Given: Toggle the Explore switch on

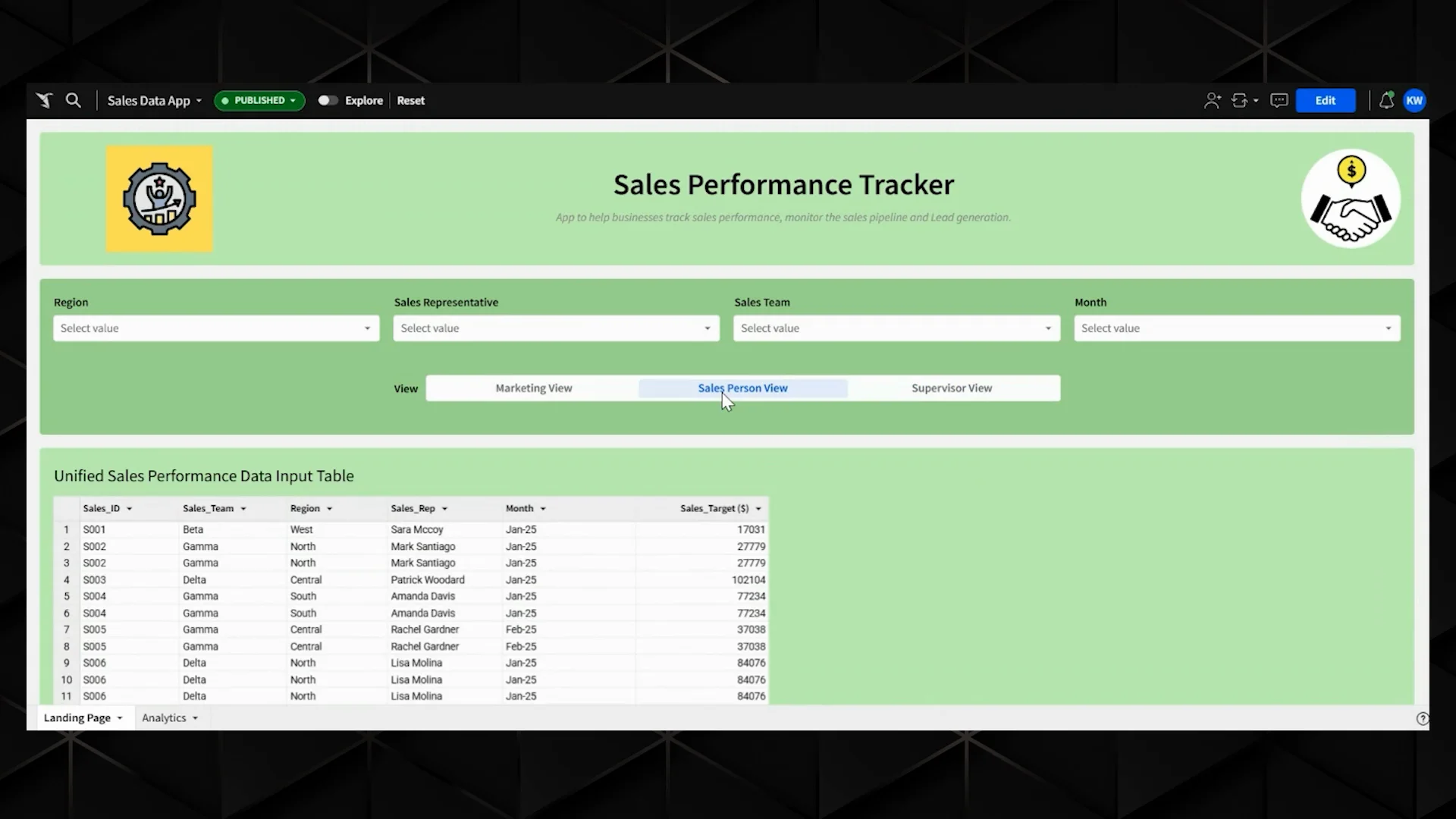Looking at the screenshot, I should (x=328, y=100).
